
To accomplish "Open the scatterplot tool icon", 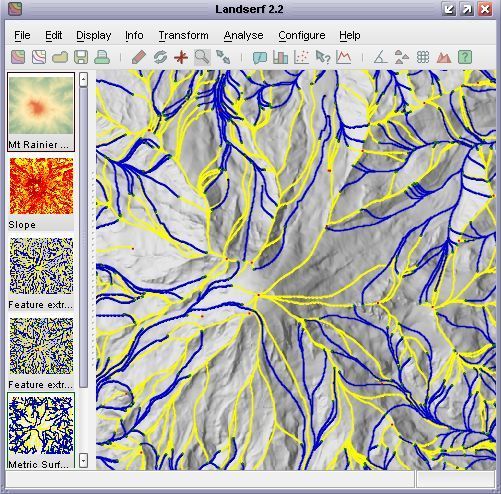I will pyautogui.click(x=301, y=57).
